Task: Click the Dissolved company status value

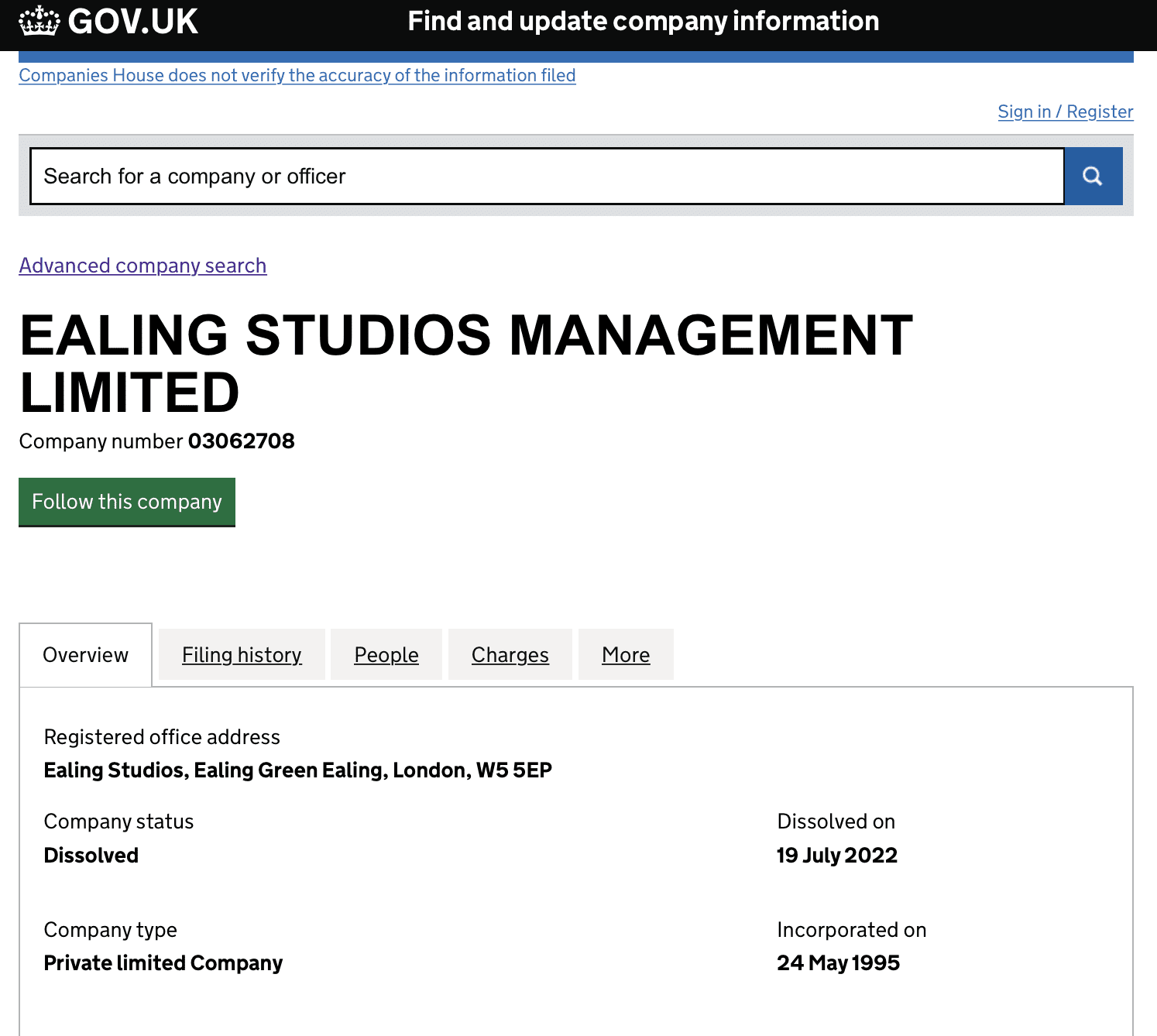Action: 91,856
